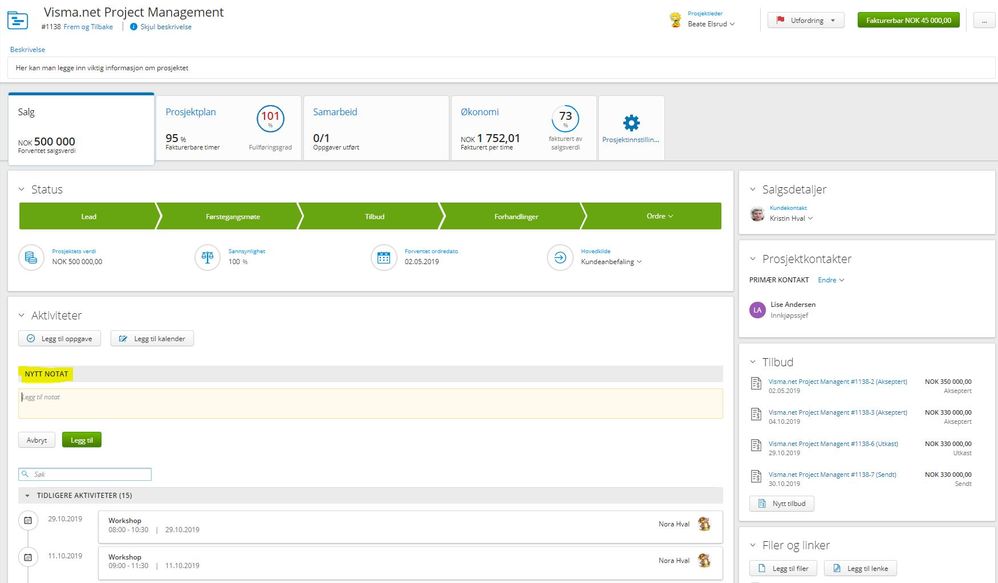Open Frem og Tilbake link
The height and width of the screenshot is (583, 998).
(x=88, y=27)
